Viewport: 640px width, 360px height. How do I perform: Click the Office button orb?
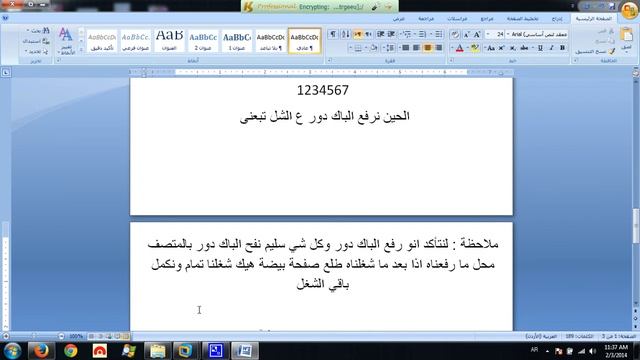(629, 10)
